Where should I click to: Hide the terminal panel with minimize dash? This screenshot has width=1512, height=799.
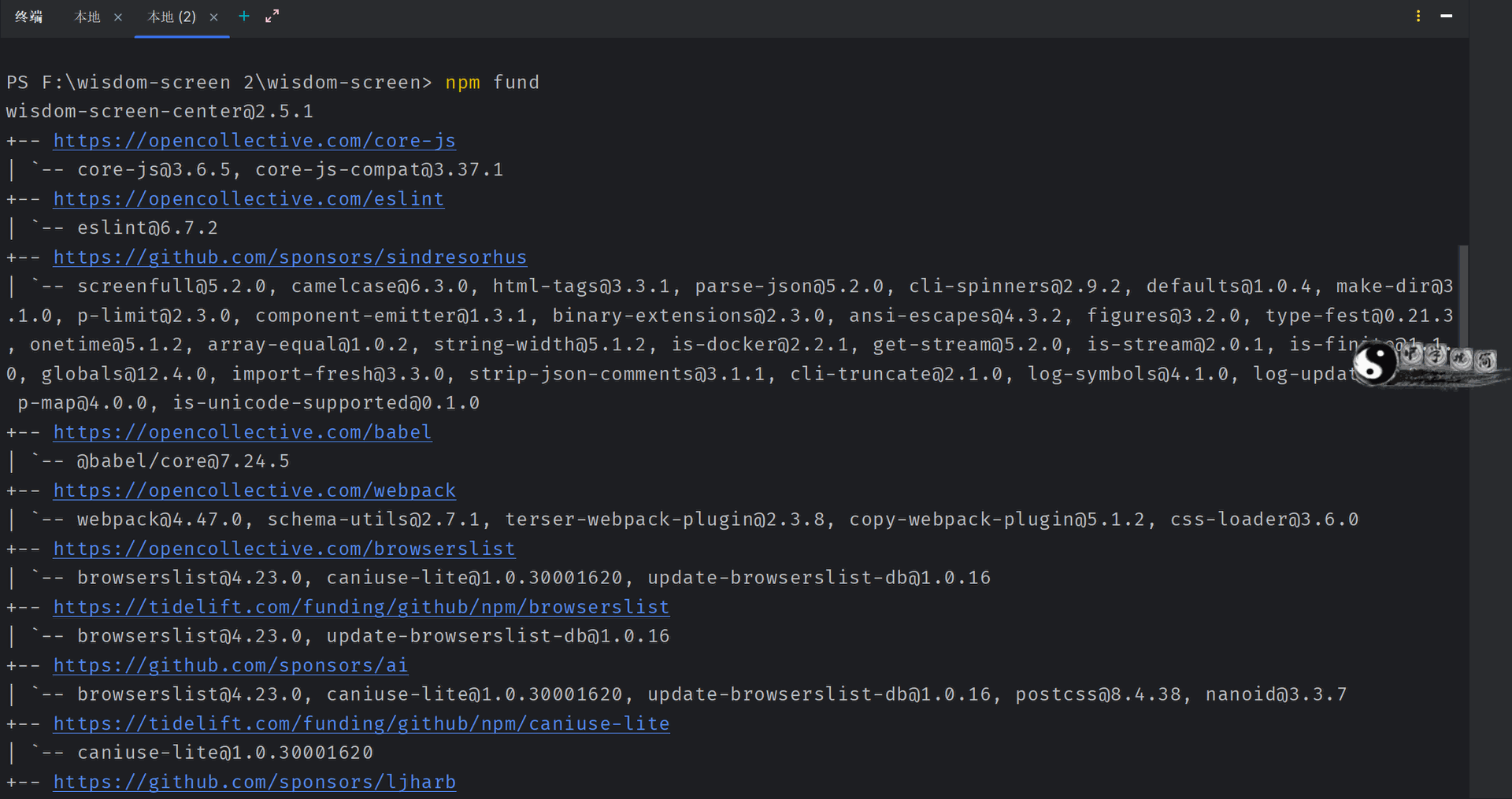(1447, 17)
